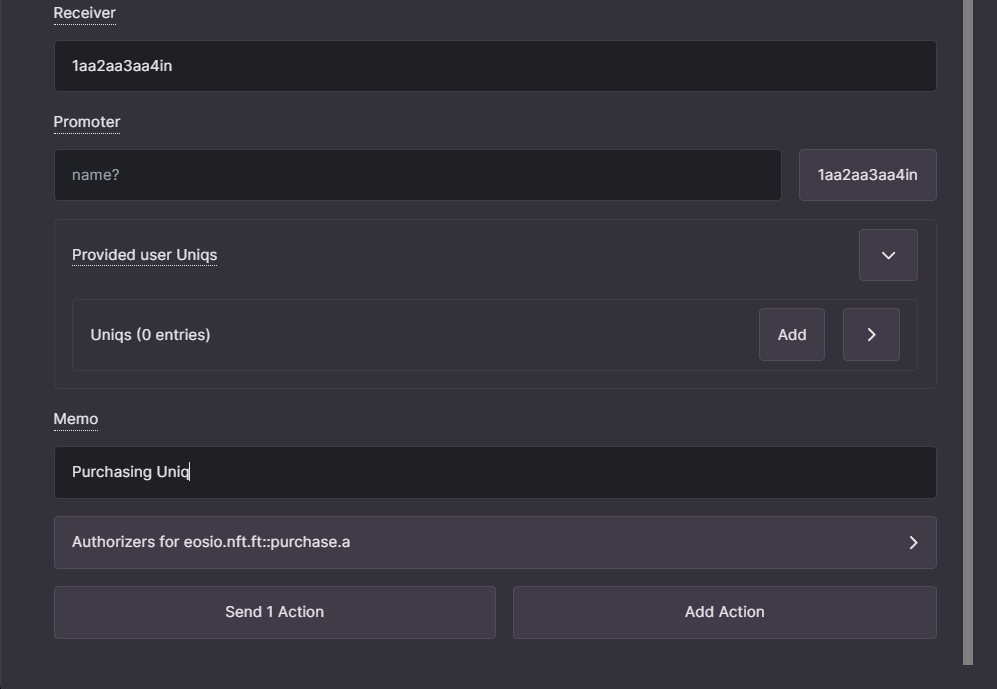
Task: Focus the Receiver input field
Action: (x=495, y=66)
